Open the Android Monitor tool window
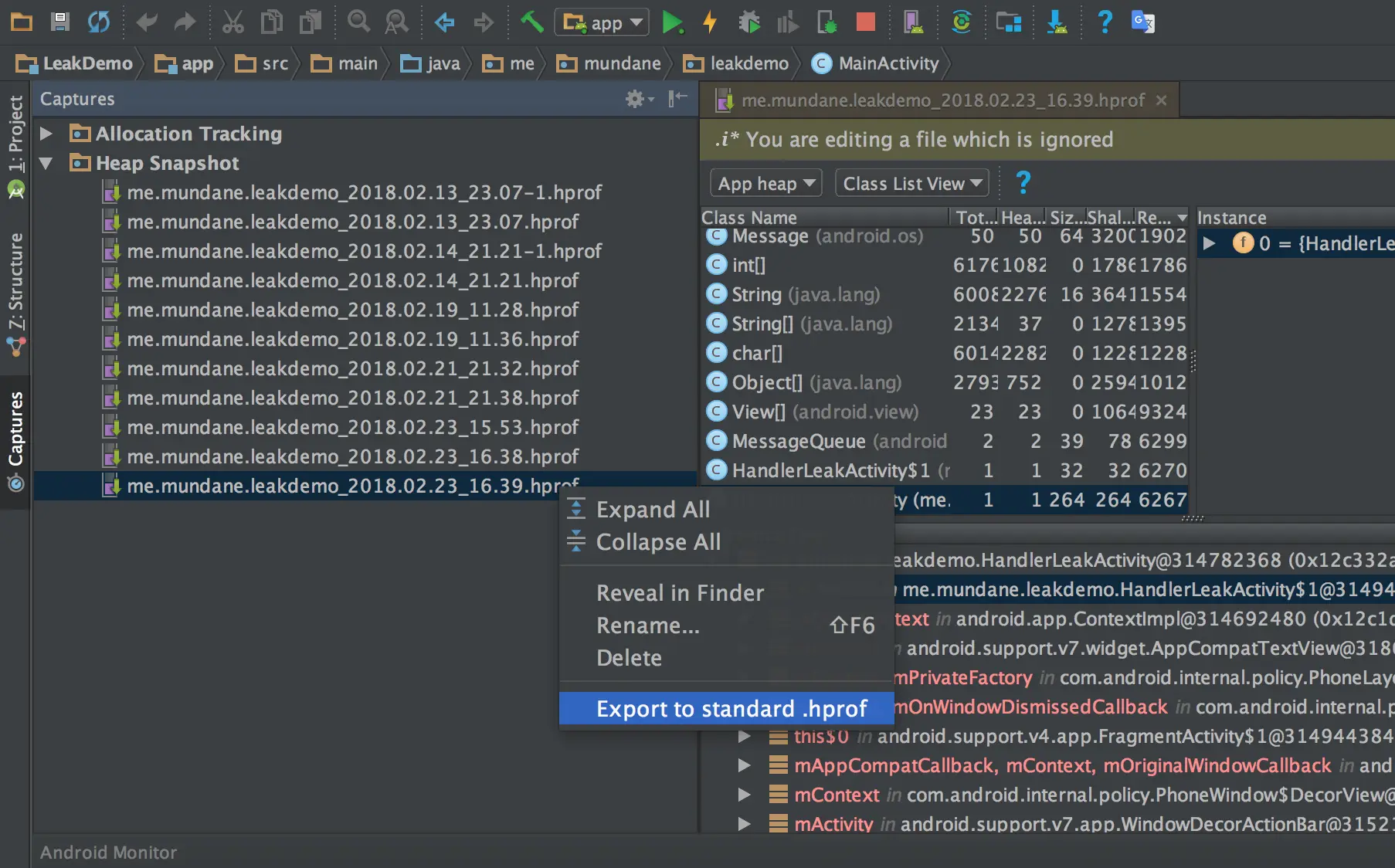 pos(108,853)
